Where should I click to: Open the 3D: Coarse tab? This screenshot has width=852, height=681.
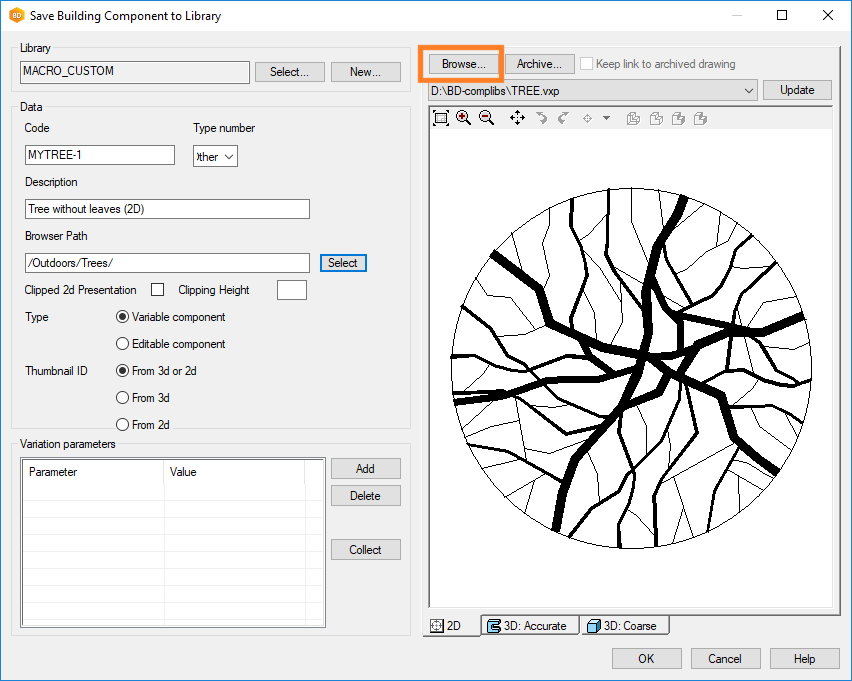tap(625, 624)
